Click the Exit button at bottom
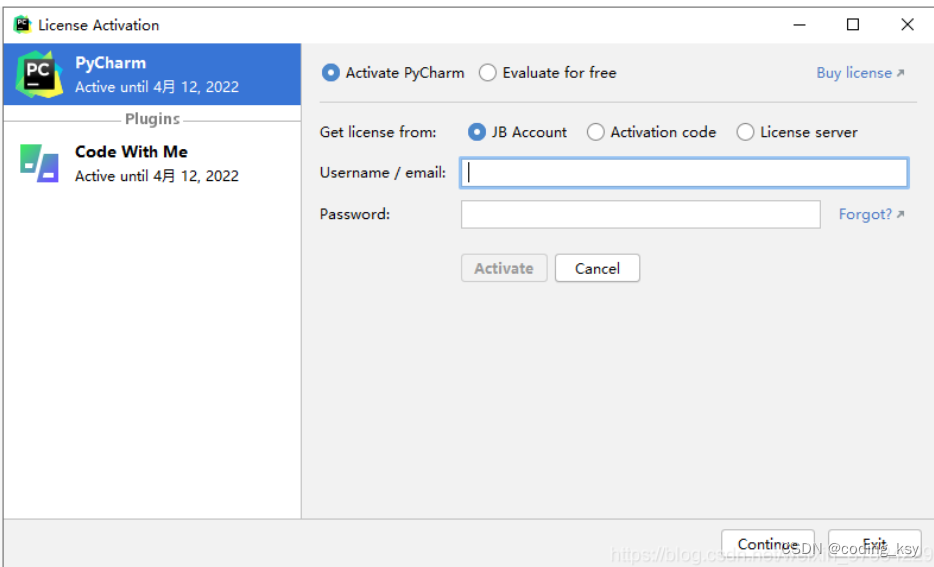934x567 pixels. (x=874, y=545)
